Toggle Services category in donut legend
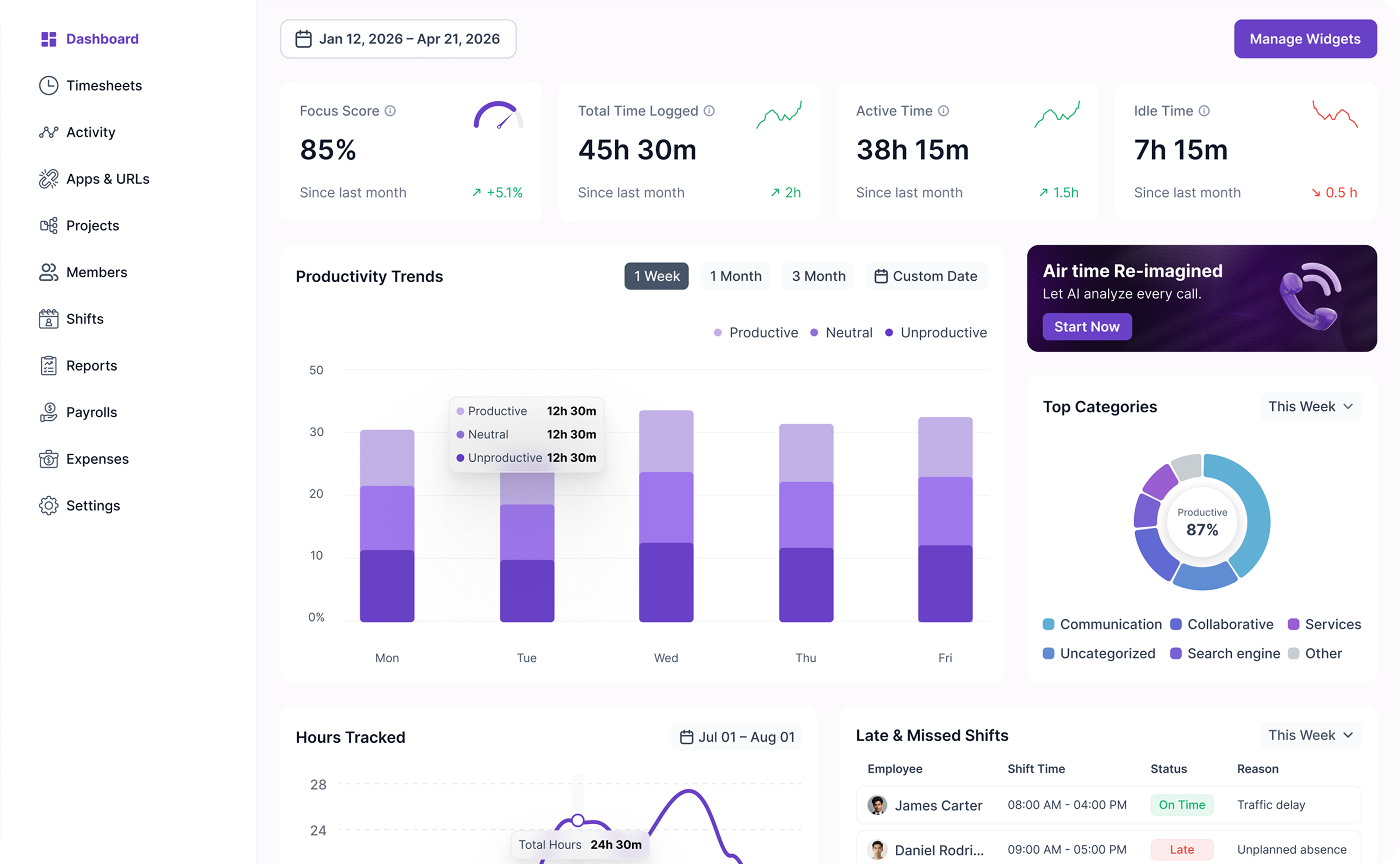The width and height of the screenshot is (1400, 864). (1324, 624)
